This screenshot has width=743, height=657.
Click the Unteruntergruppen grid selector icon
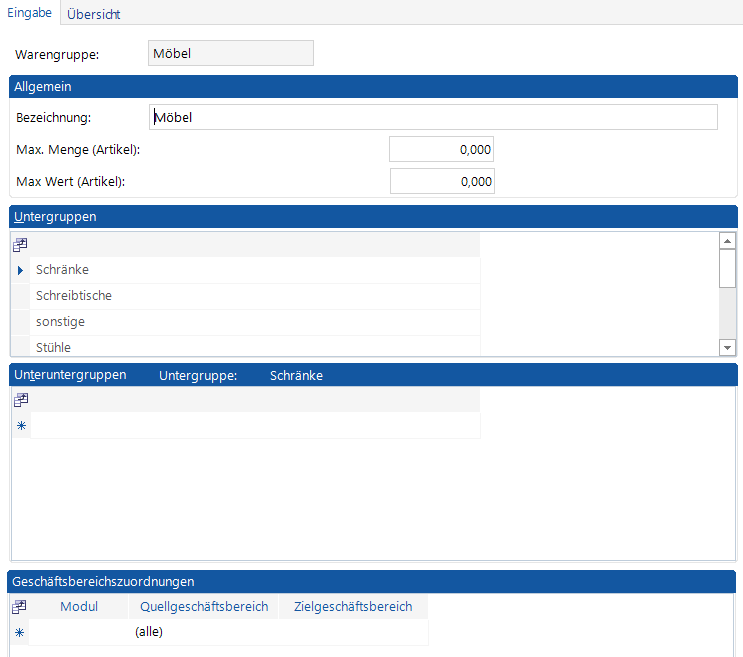20,400
